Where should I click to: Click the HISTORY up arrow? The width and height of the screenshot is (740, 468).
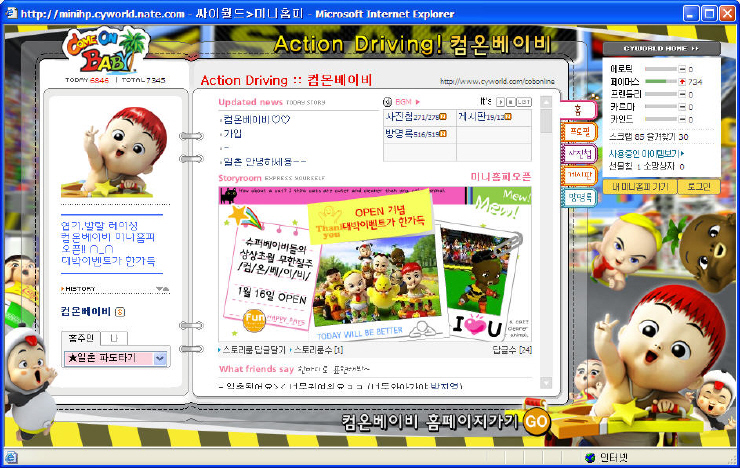coord(166,289)
